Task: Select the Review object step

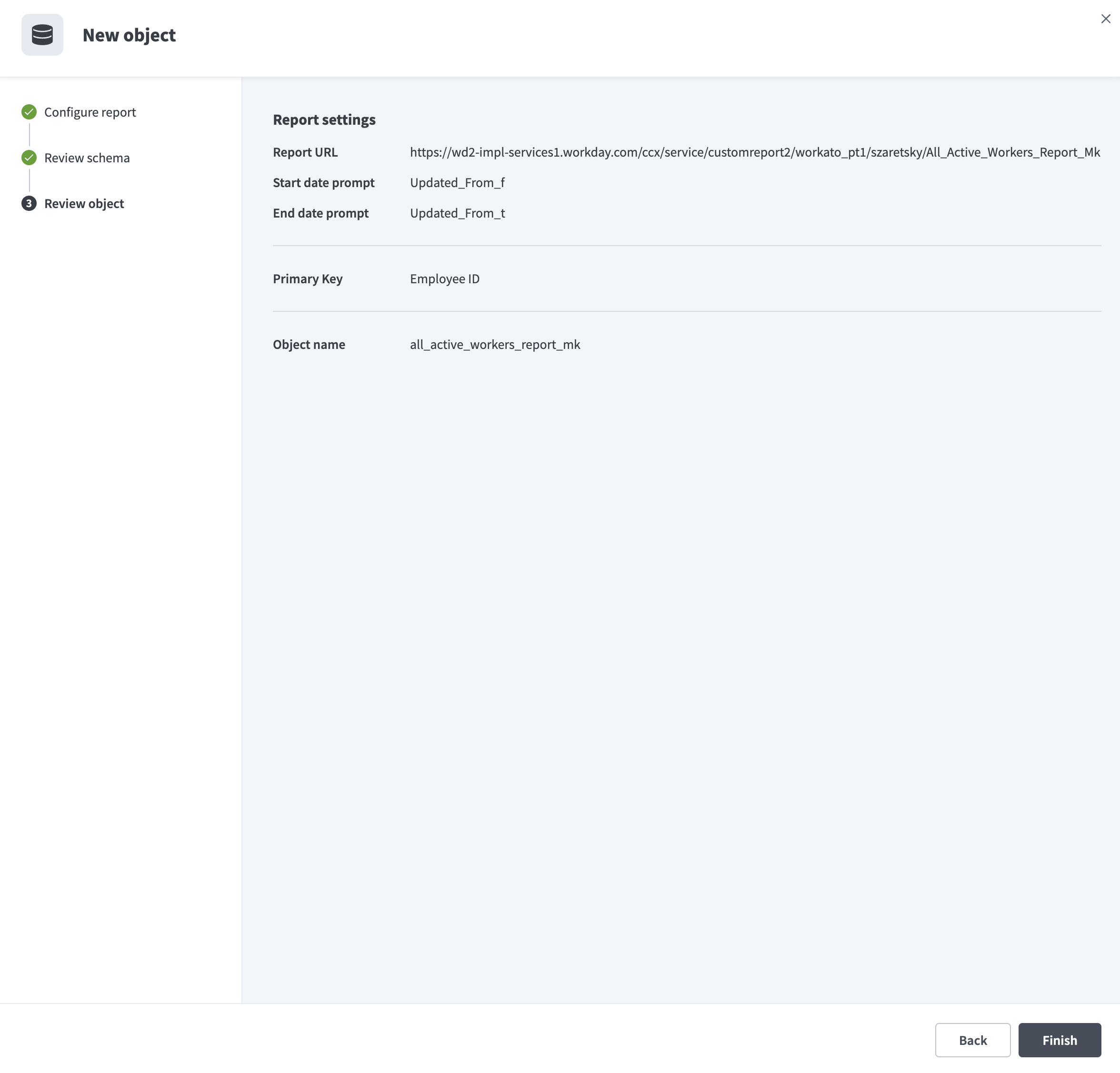Action: [84, 203]
